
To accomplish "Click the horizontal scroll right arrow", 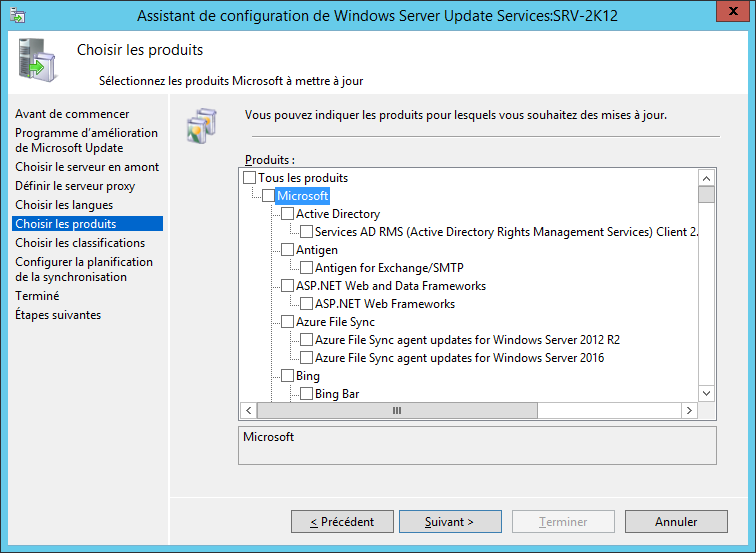I will click(x=689, y=410).
